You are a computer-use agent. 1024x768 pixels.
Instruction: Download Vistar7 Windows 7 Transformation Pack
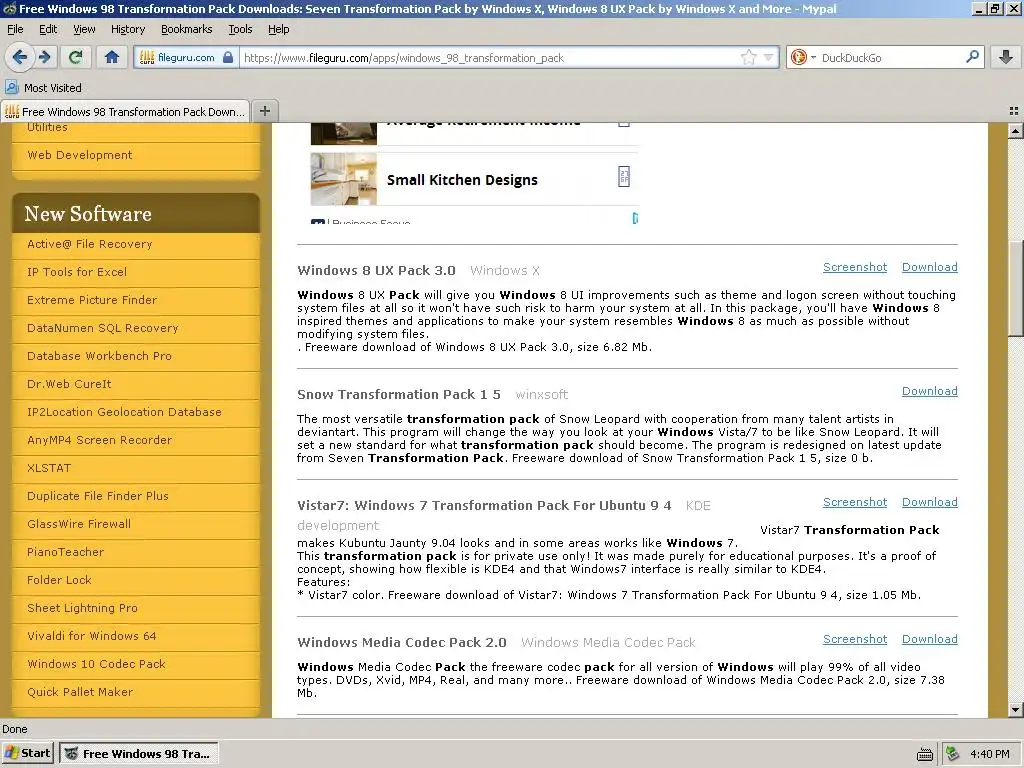pyautogui.click(x=930, y=502)
